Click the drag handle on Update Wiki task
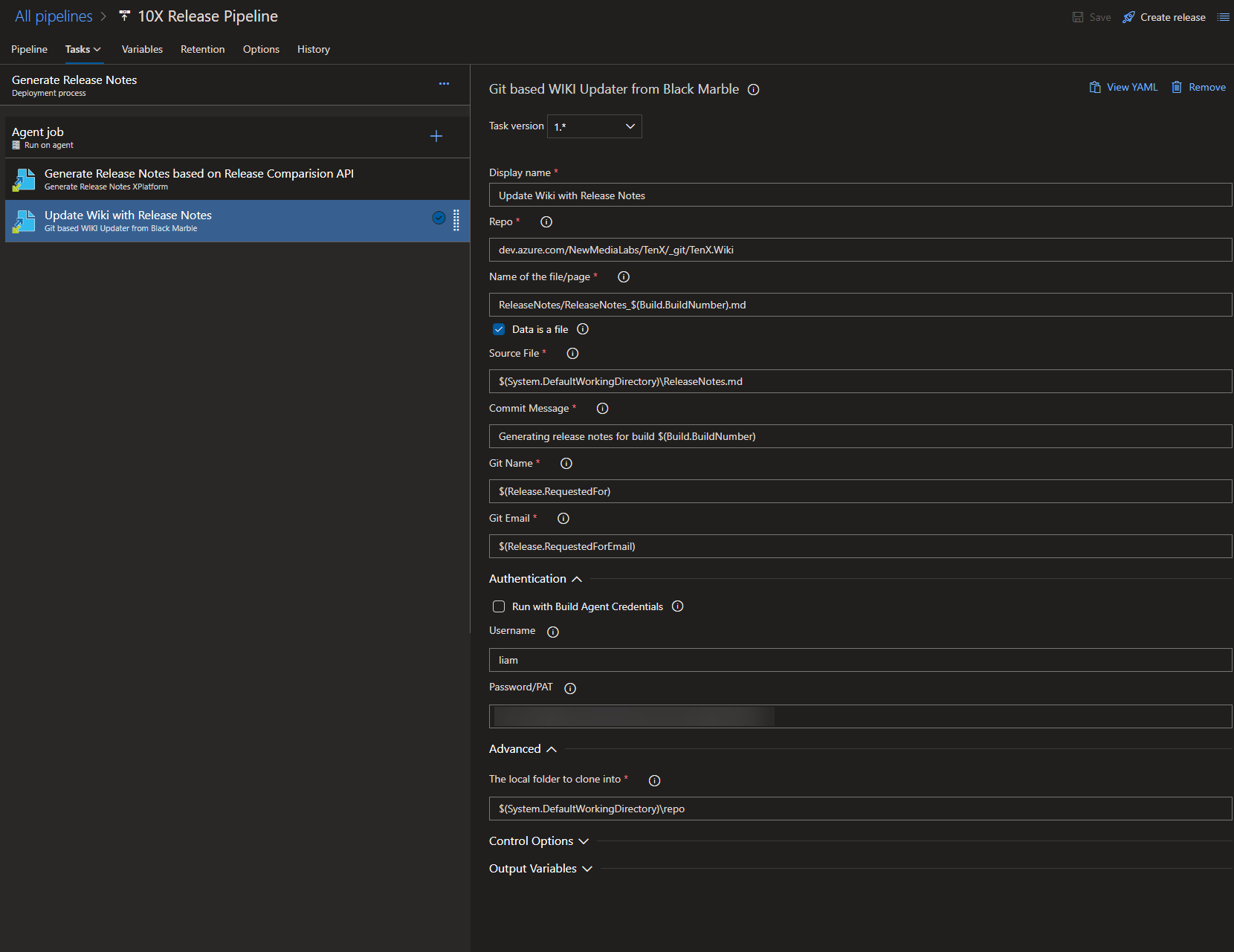 coord(456,220)
